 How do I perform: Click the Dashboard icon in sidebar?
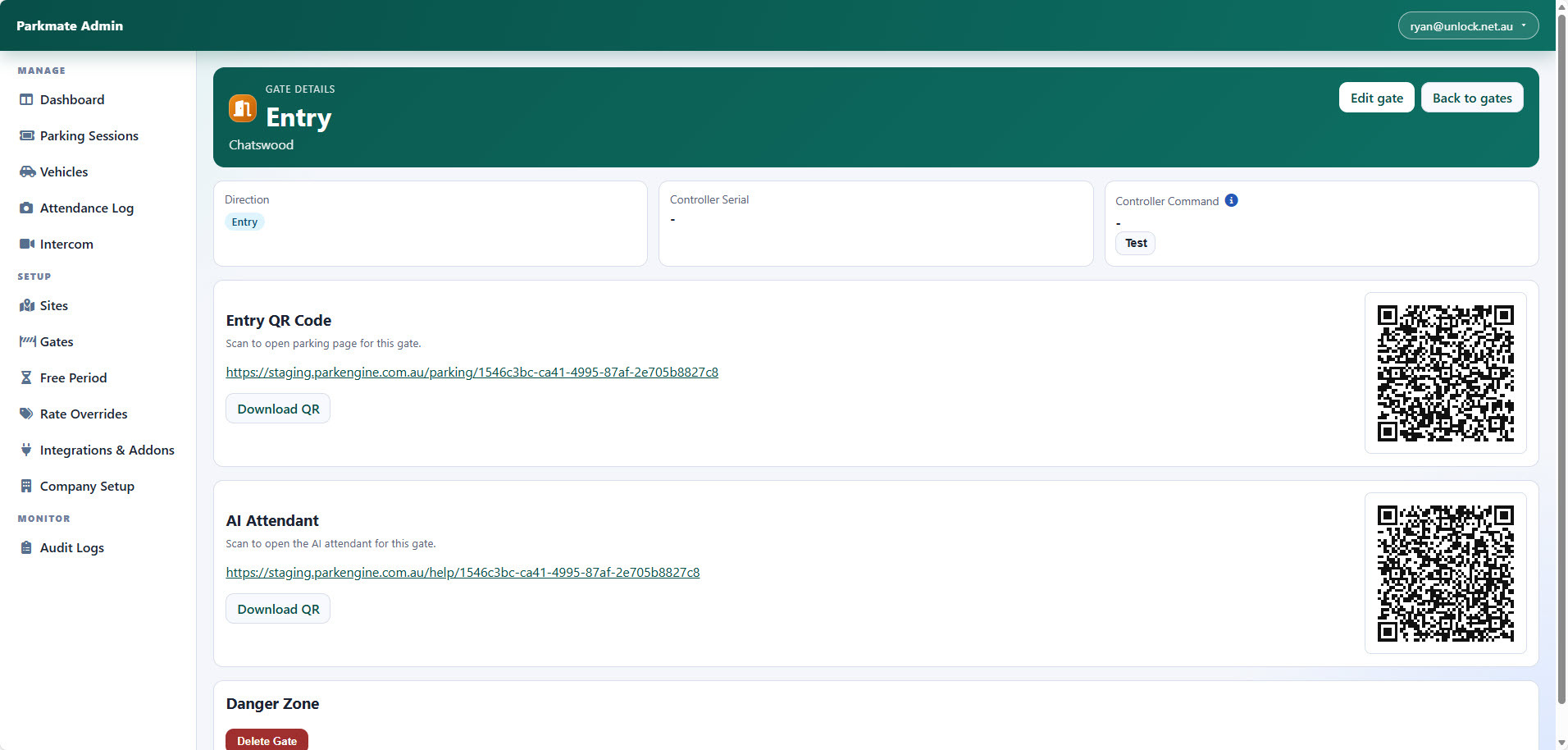tap(26, 100)
